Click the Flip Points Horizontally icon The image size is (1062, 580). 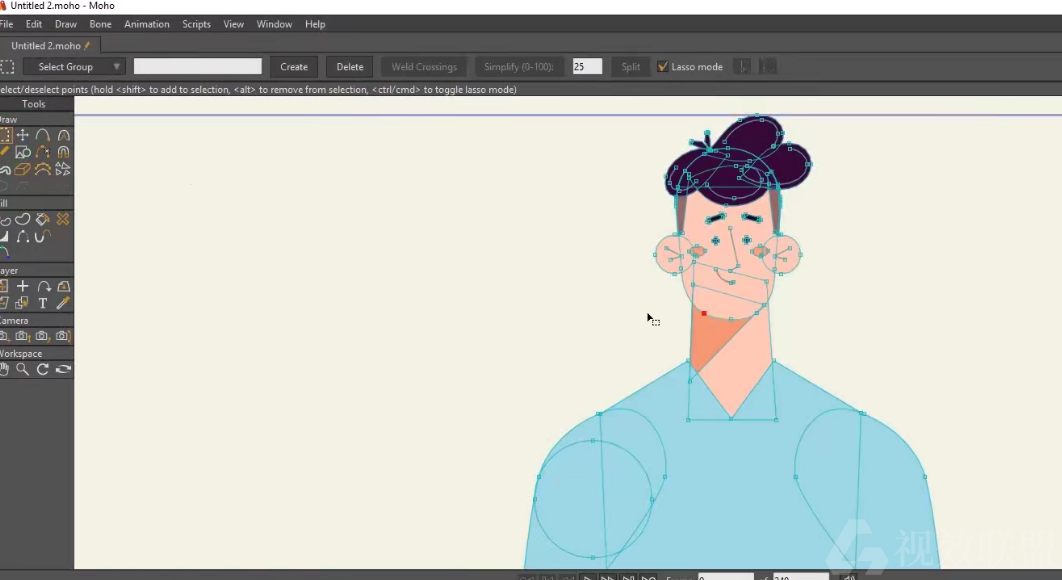click(x=743, y=66)
